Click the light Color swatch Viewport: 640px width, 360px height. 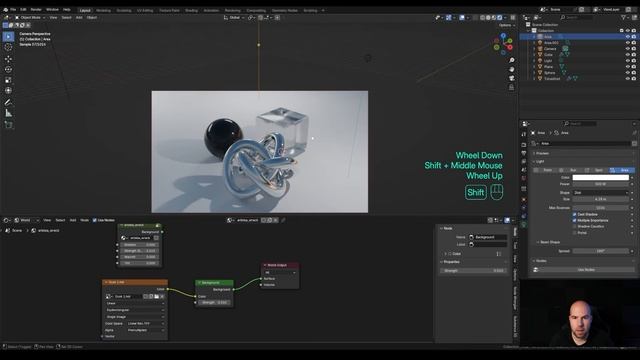(600, 178)
